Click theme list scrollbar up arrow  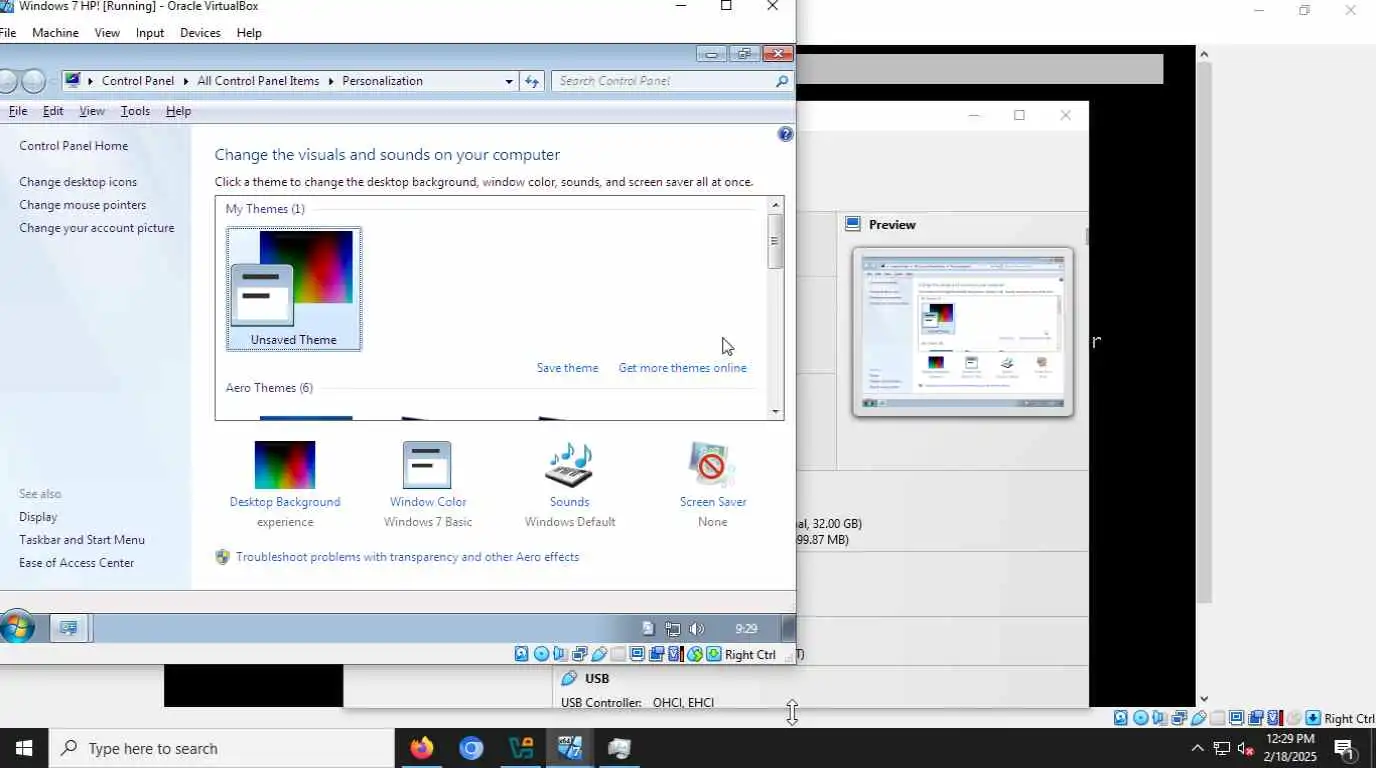pyautogui.click(x=775, y=205)
